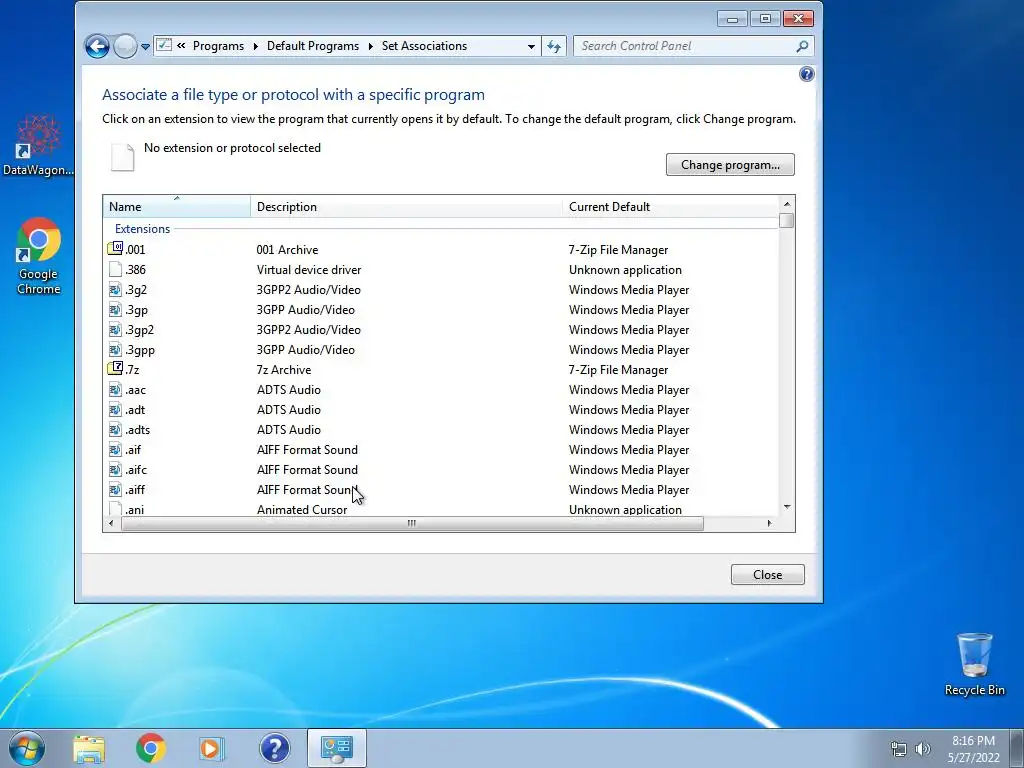Select the .aac media file icon
The height and width of the screenshot is (768, 1024).
[x=116, y=389]
